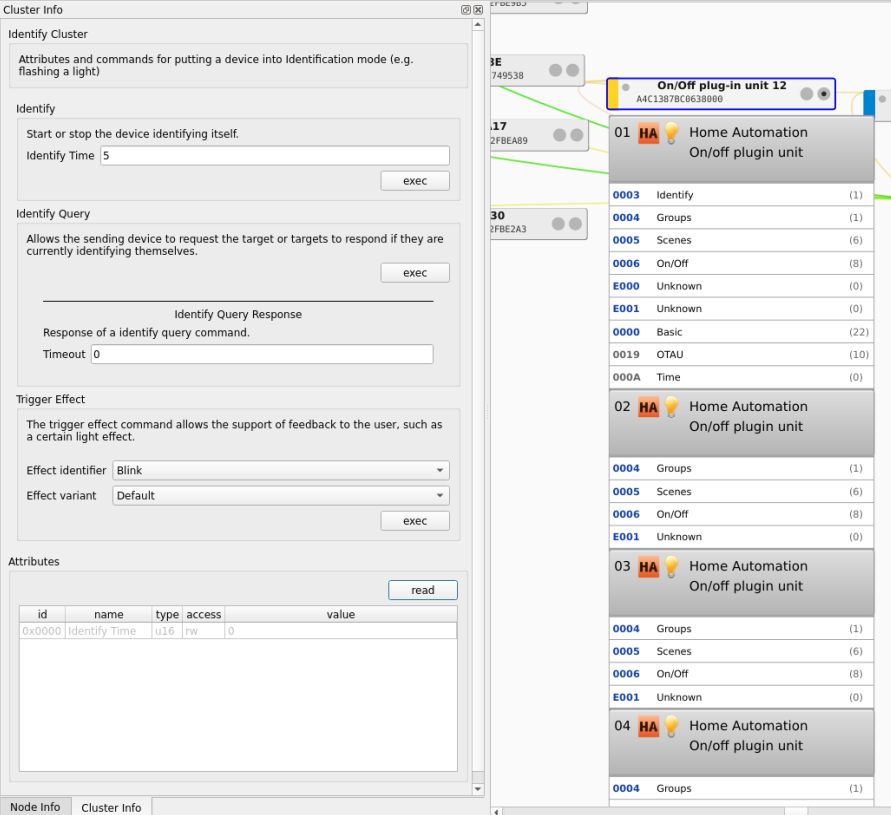
Task: Select Groups cluster in endpoint 02
Action: (x=741, y=468)
